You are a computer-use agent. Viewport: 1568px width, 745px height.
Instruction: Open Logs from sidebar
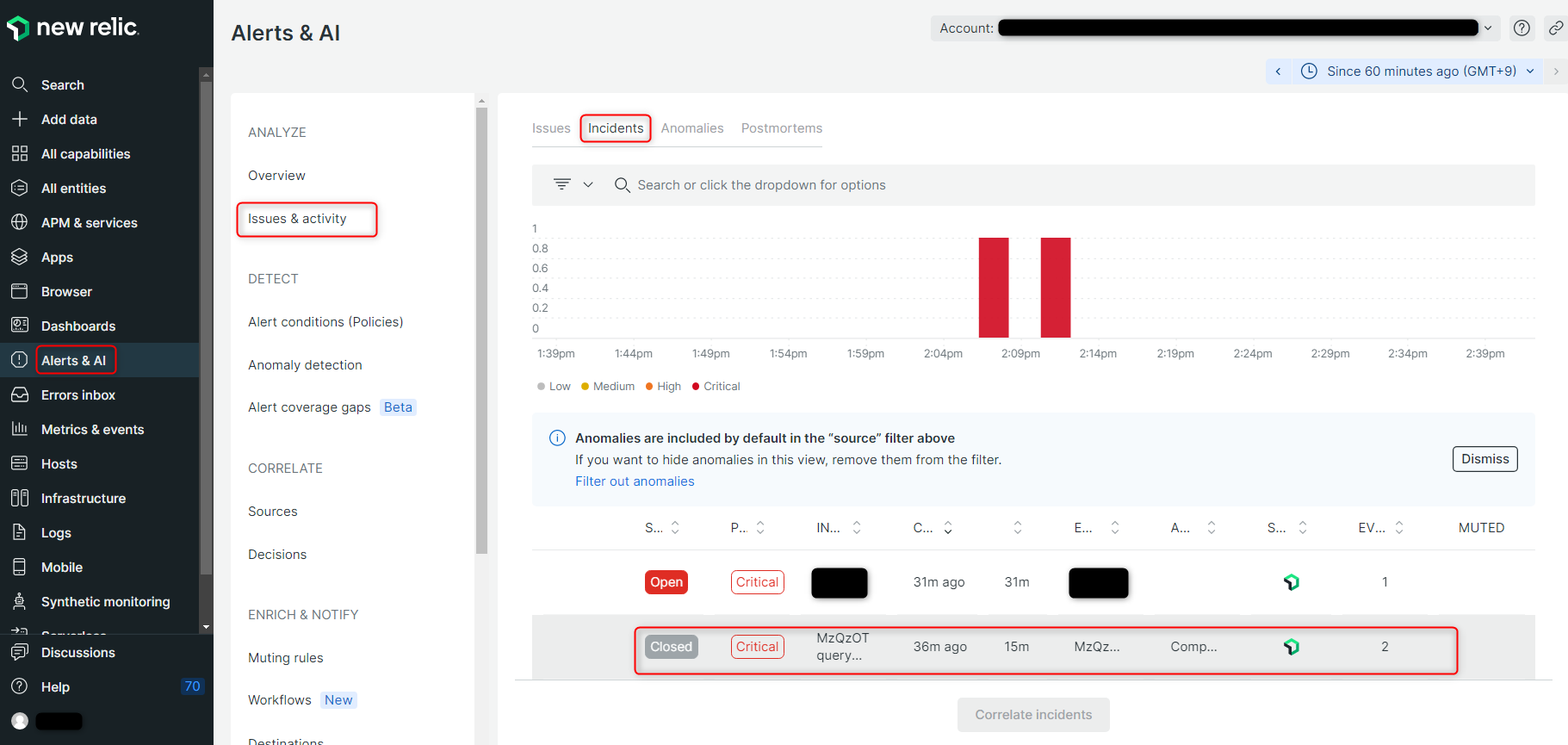click(56, 532)
